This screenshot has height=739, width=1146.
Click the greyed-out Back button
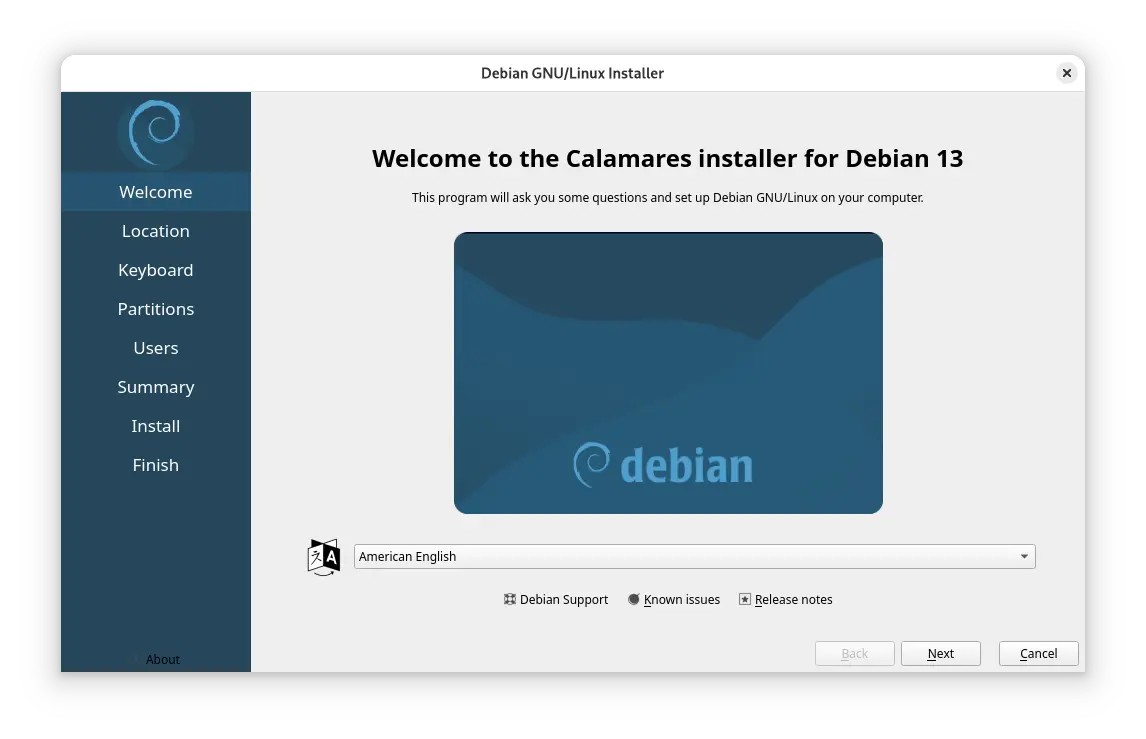click(855, 654)
